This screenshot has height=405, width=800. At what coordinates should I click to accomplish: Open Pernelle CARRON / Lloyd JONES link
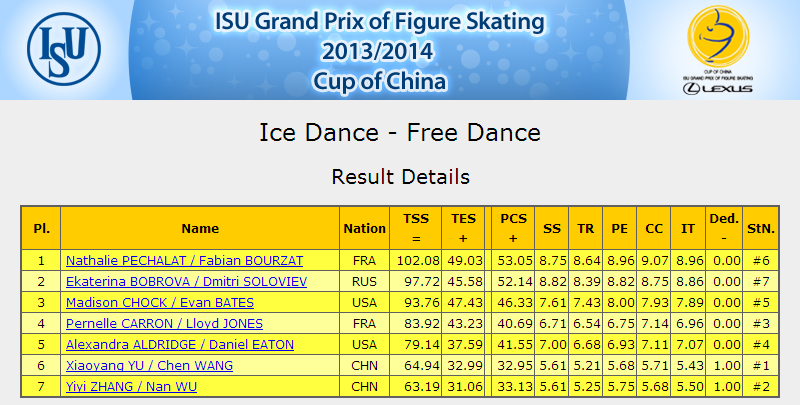164,323
